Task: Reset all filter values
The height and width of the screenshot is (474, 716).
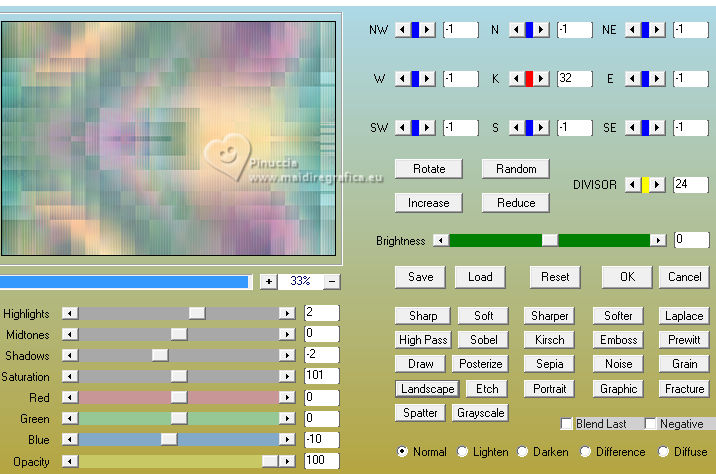Action: tap(555, 277)
